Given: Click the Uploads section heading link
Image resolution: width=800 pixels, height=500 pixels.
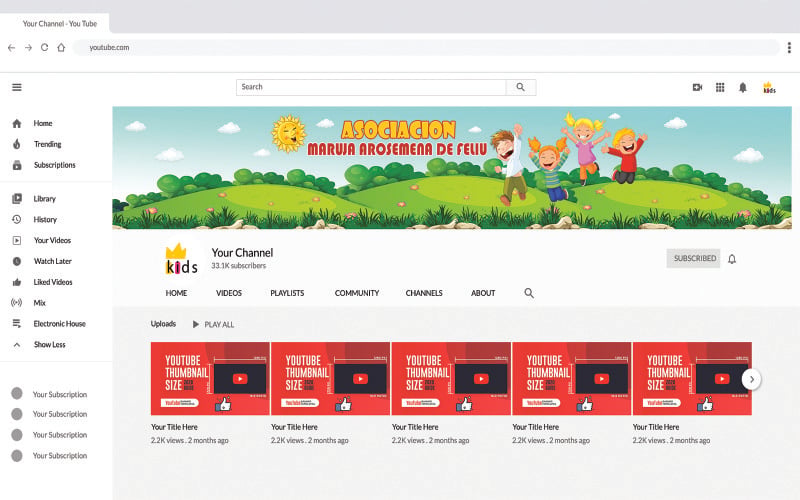Looking at the screenshot, I should click(163, 324).
